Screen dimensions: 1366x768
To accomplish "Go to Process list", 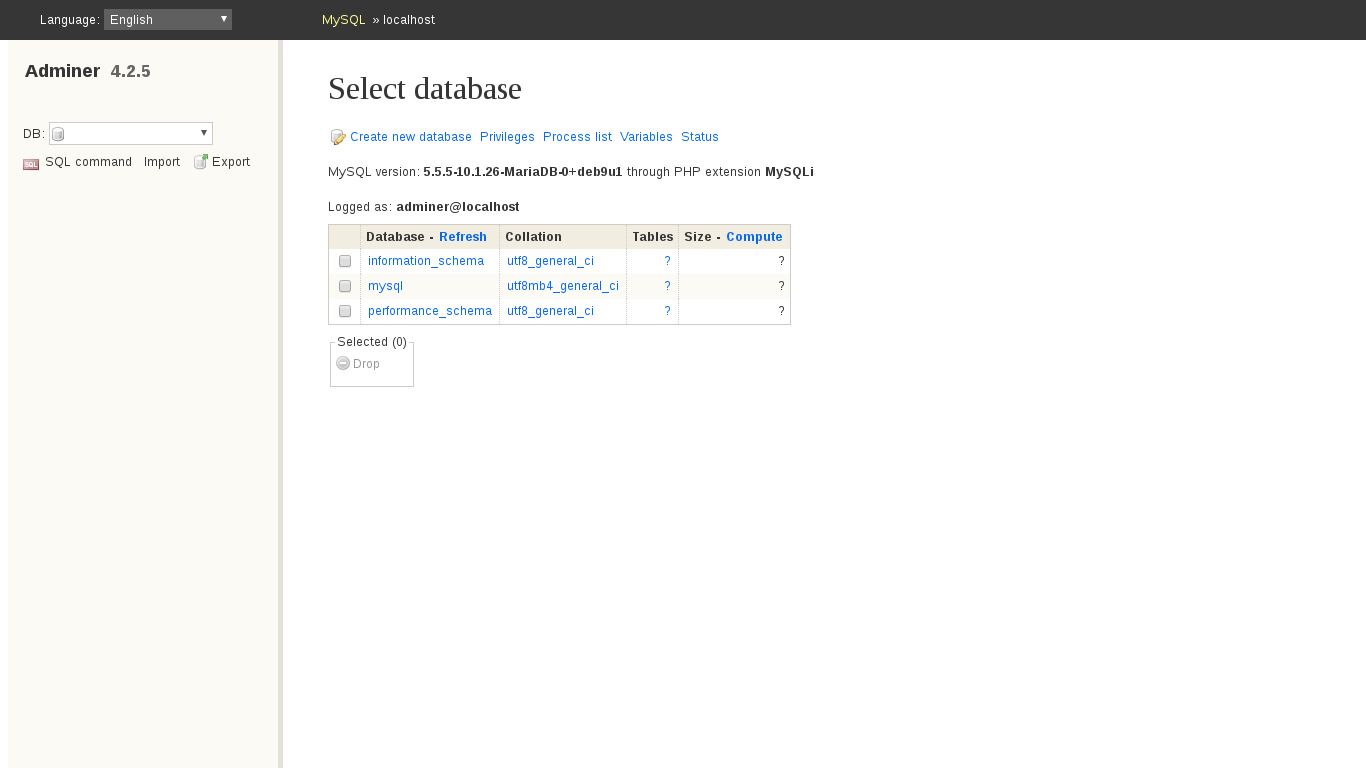I will point(577,137).
